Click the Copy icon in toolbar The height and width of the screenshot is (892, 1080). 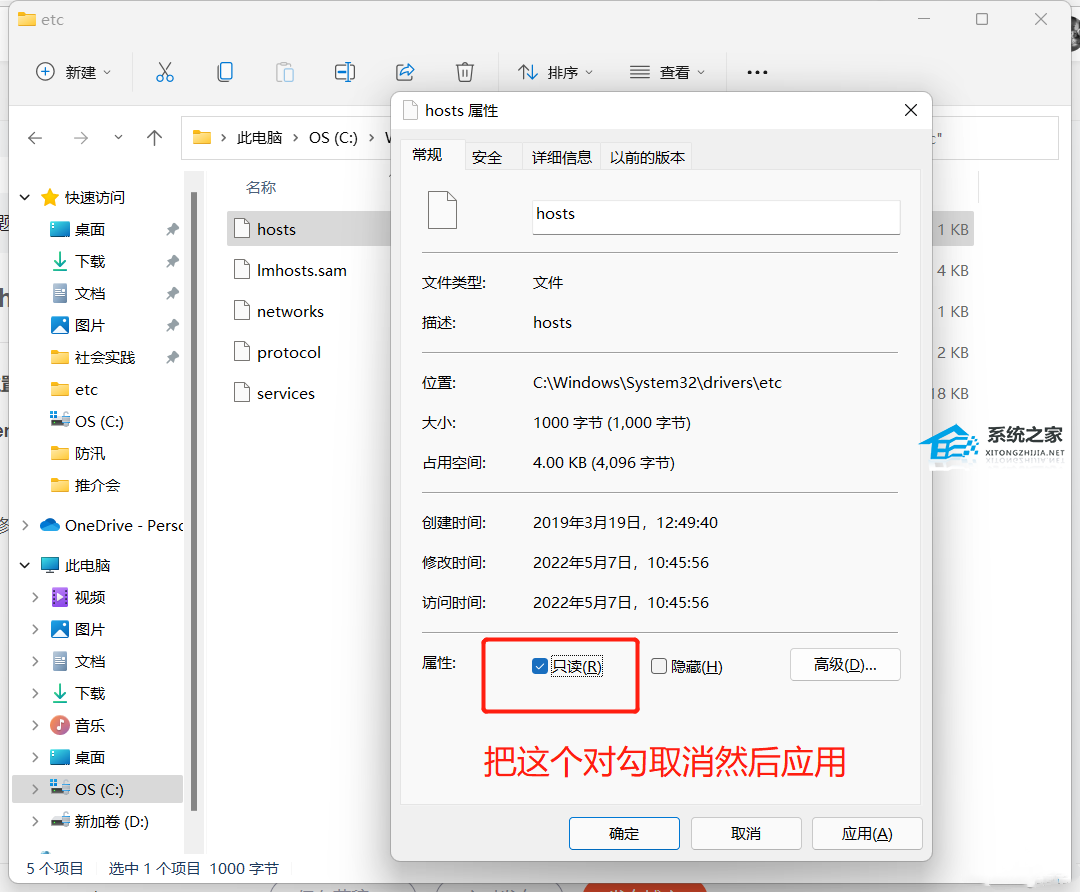coord(225,72)
